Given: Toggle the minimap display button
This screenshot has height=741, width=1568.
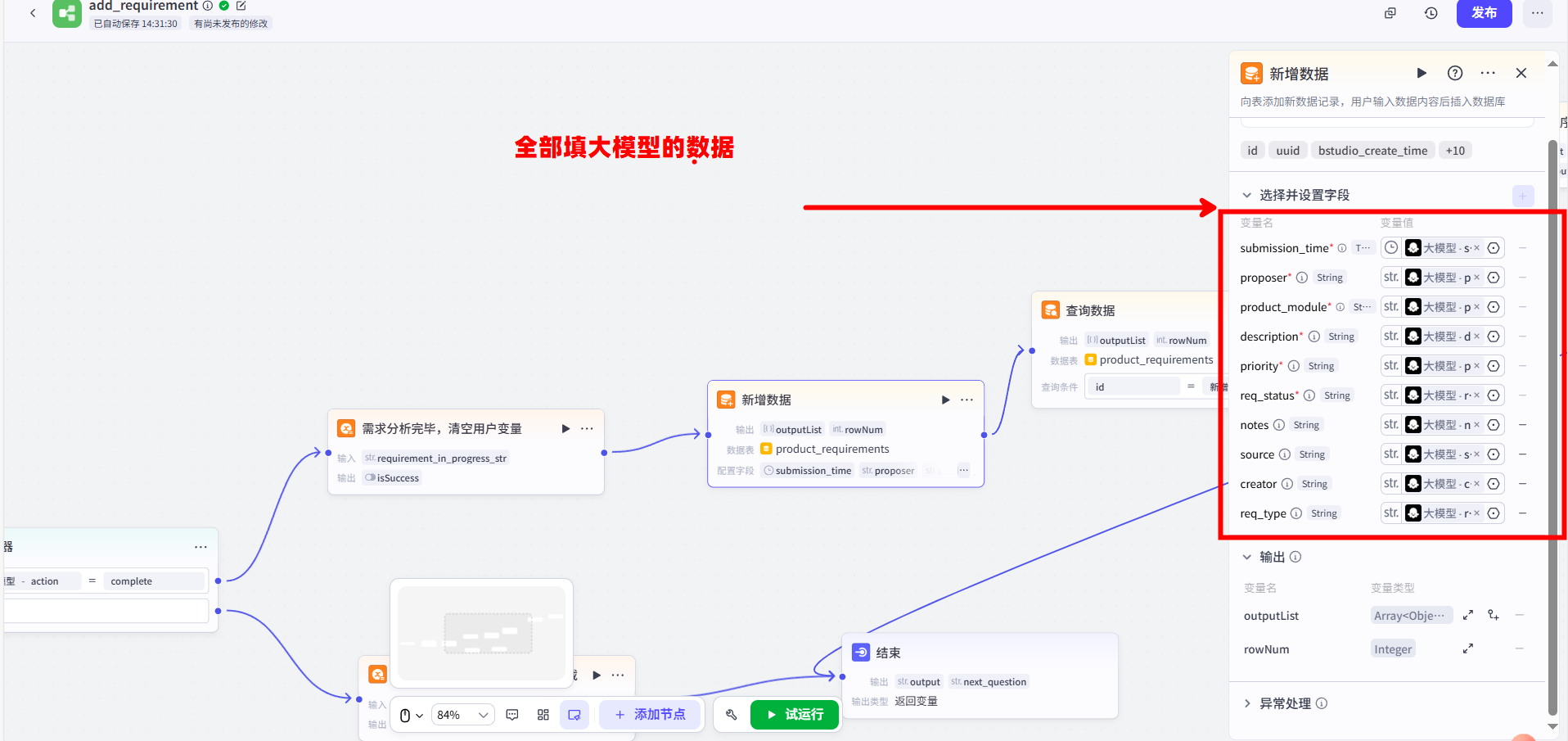Looking at the screenshot, I should point(574,715).
